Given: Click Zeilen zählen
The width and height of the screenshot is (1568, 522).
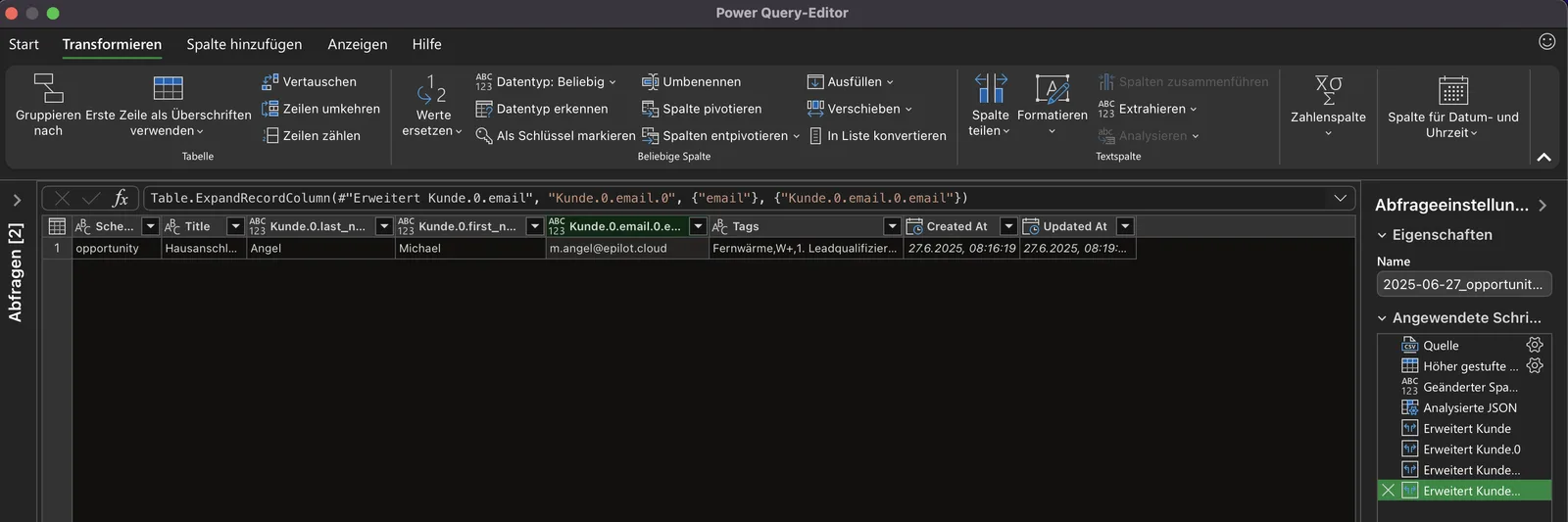Looking at the screenshot, I should pos(311,135).
